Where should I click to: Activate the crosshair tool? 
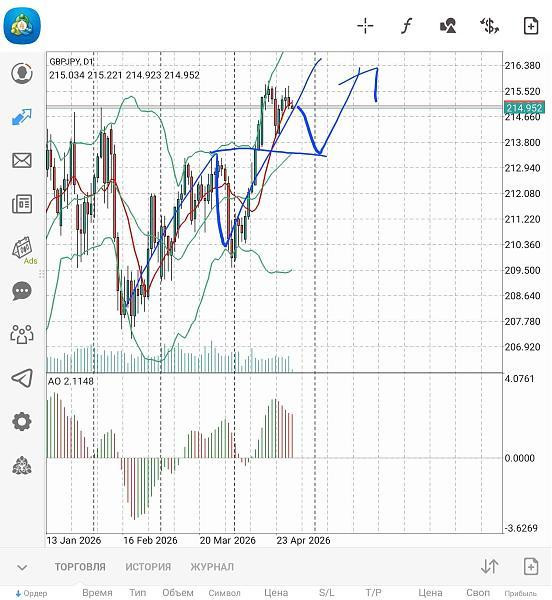(365, 26)
